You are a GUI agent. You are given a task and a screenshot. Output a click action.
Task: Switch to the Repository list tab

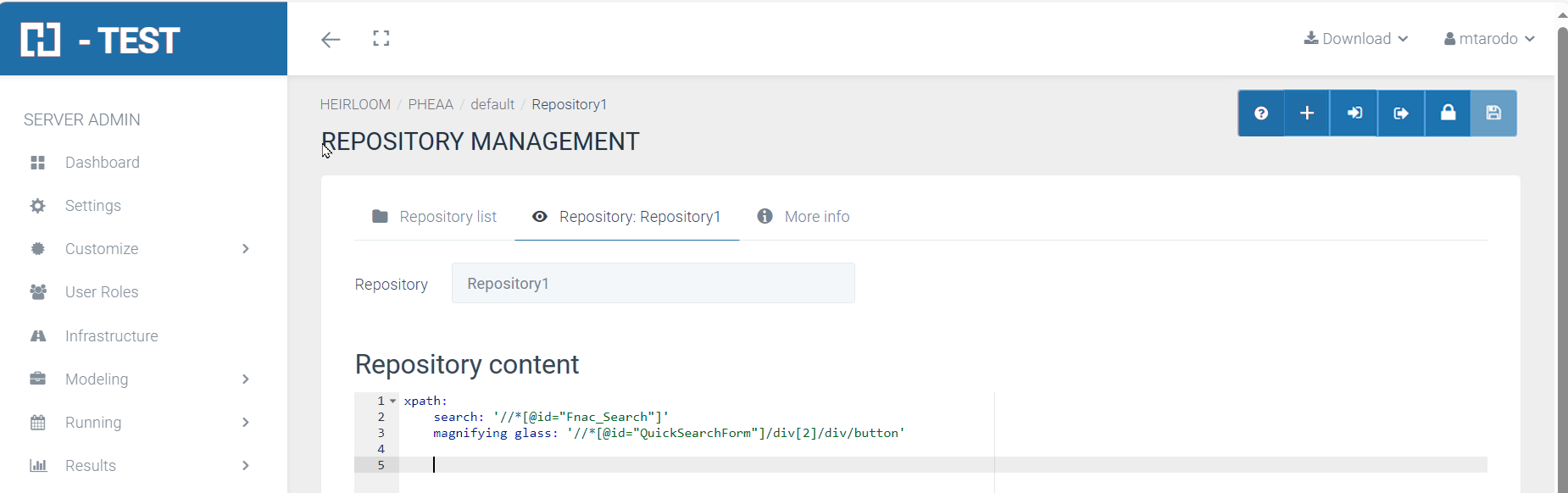(x=435, y=217)
